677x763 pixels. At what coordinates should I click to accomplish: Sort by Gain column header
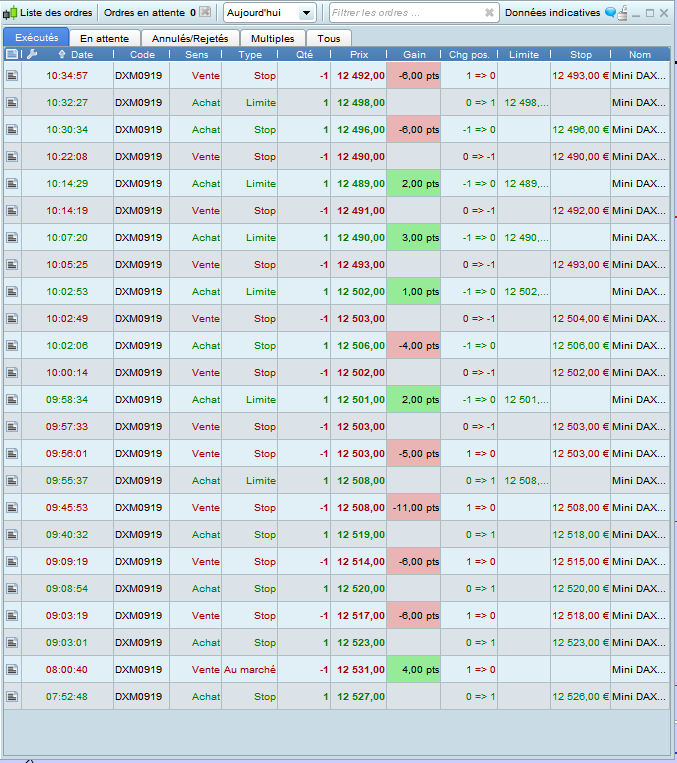(413, 54)
